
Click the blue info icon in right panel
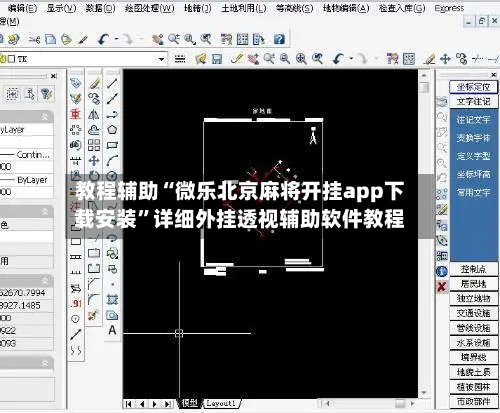442,271
